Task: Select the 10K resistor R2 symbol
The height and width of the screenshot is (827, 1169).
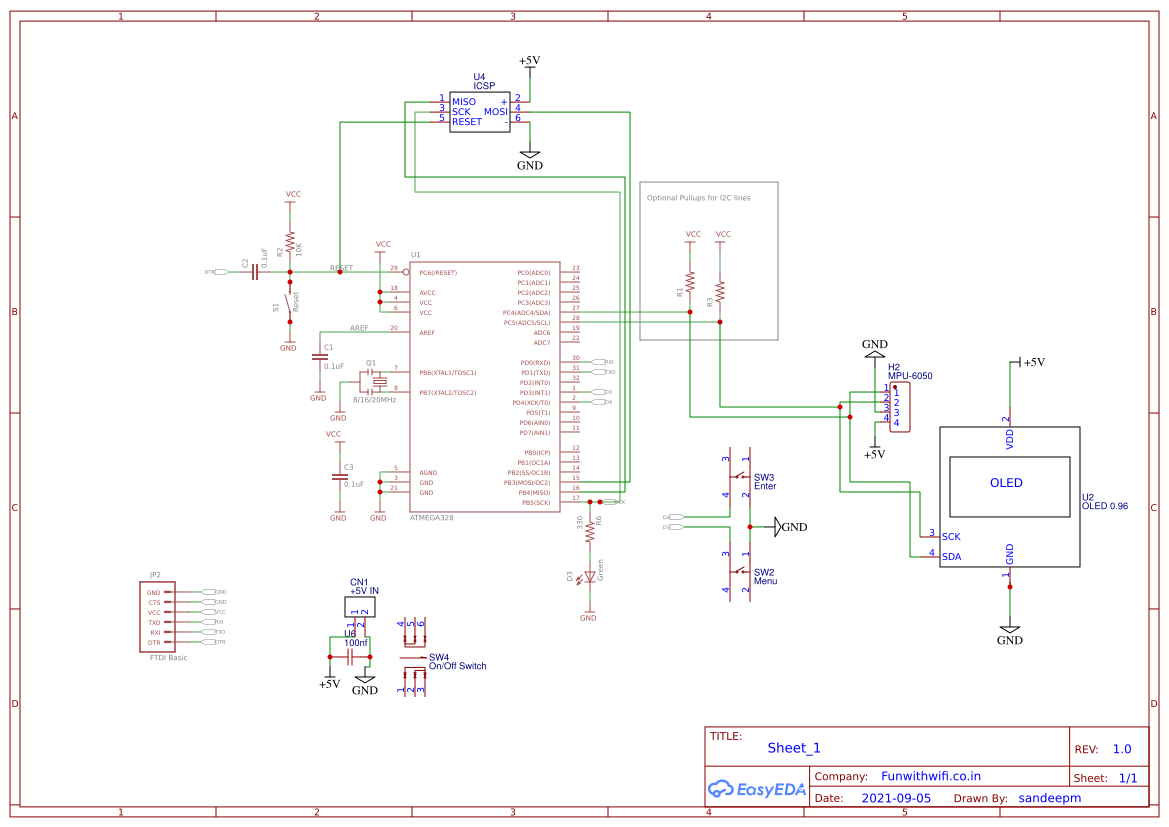Action: click(x=289, y=242)
